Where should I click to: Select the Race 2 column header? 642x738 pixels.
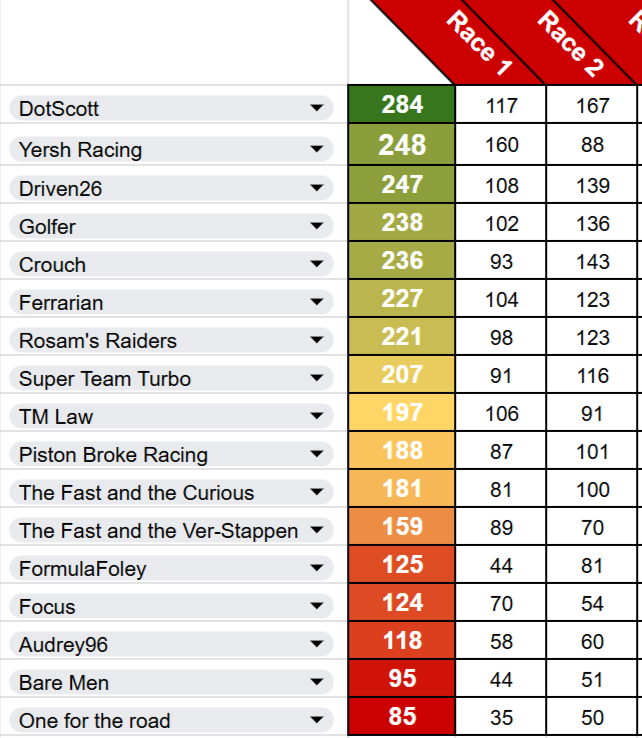(x=570, y=45)
